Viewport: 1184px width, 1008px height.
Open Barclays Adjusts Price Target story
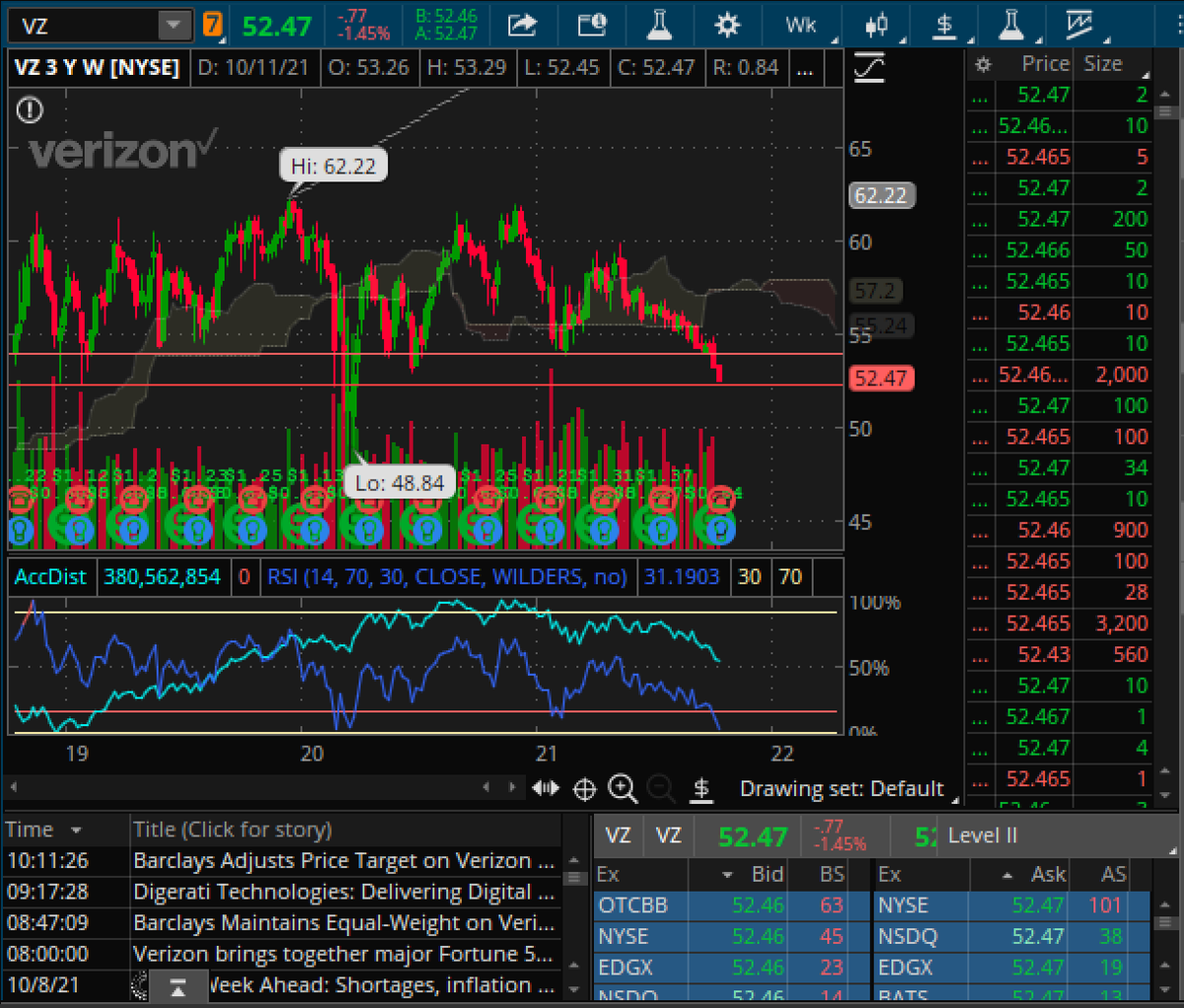click(x=343, y=861)
